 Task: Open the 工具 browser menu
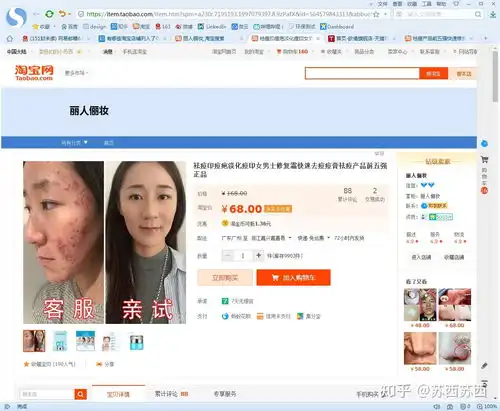click(x=426, y=4)
